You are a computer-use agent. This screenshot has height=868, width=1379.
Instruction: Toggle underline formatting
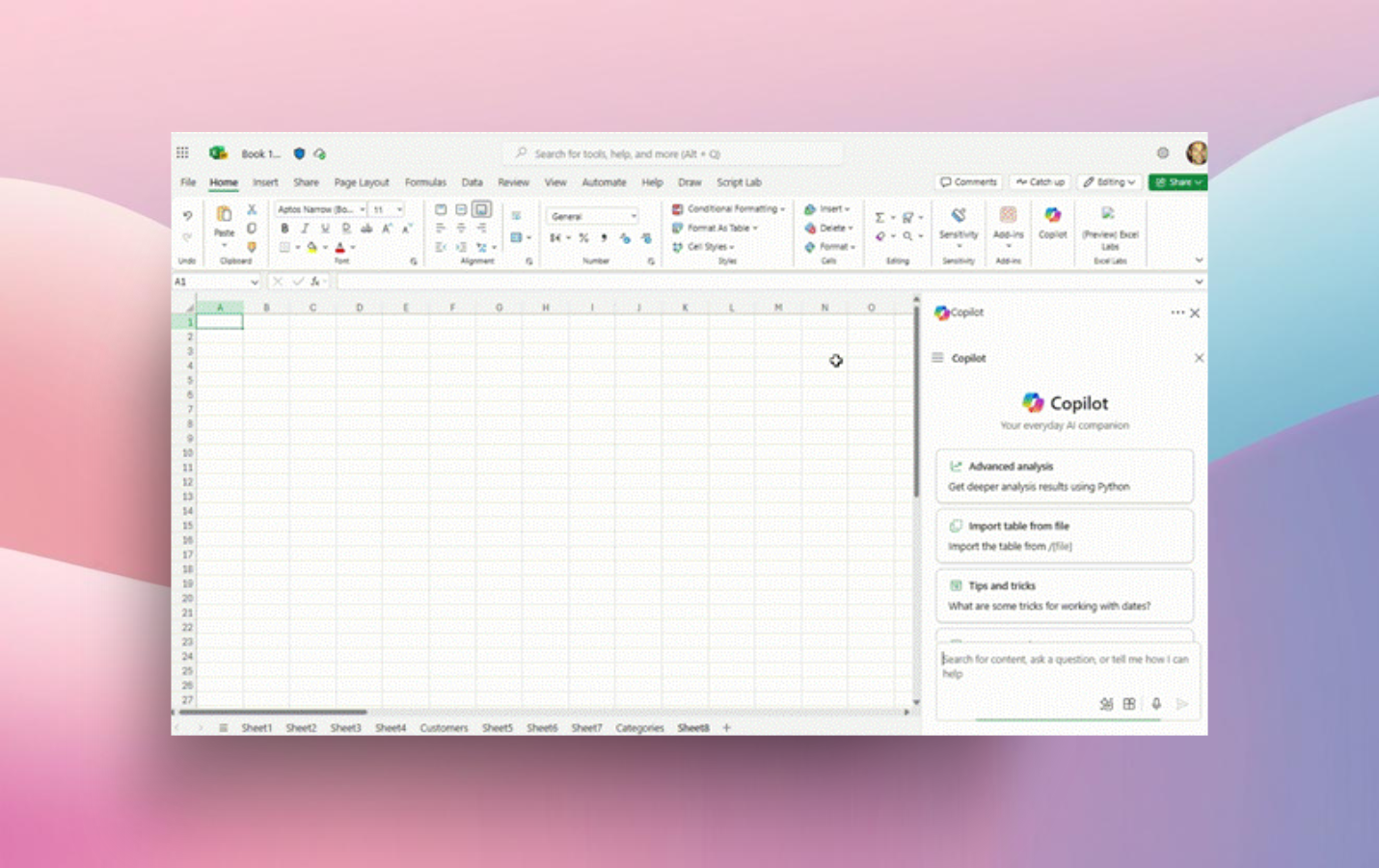325,229
